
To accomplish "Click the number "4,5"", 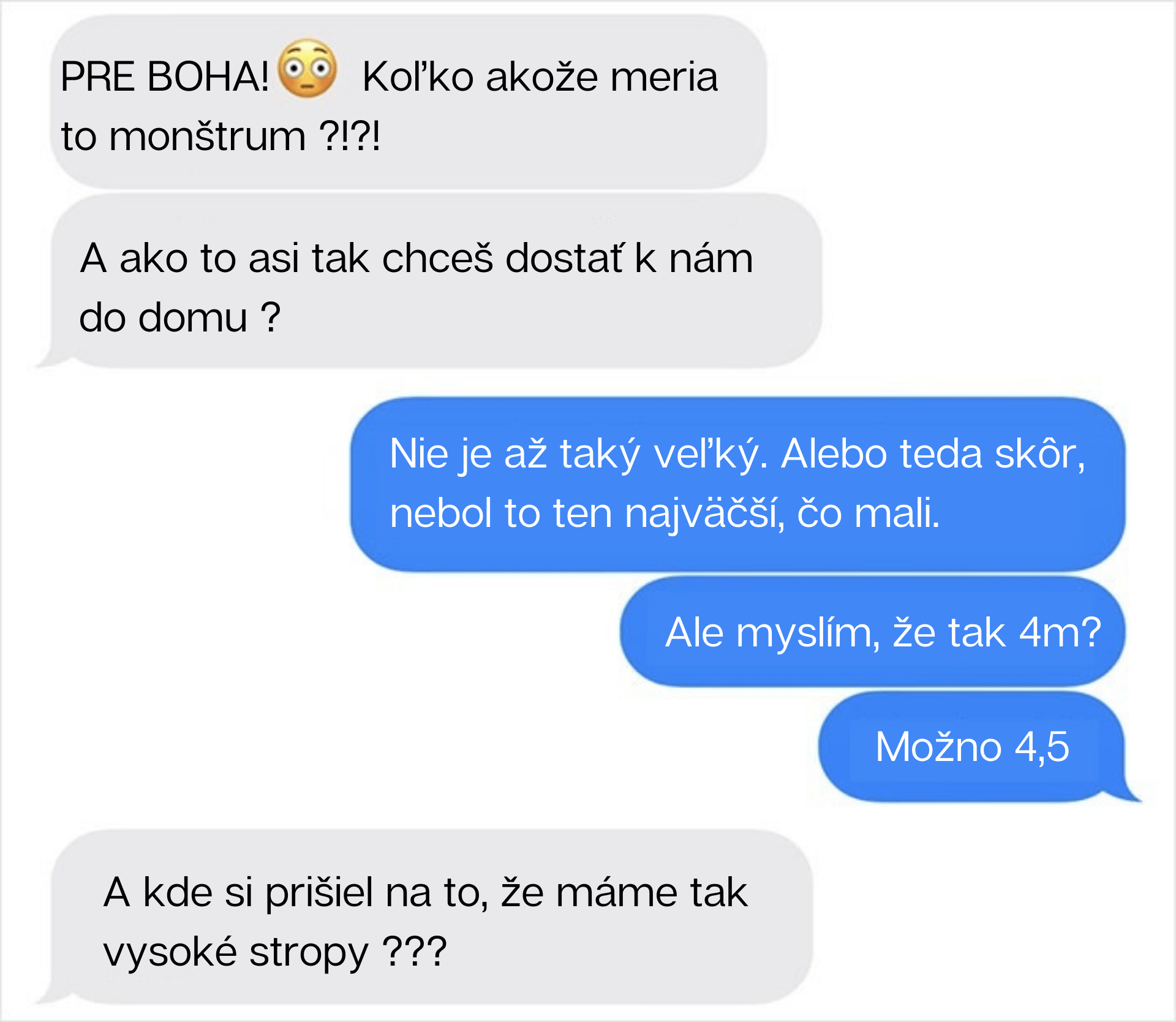I will [1042, 747].
